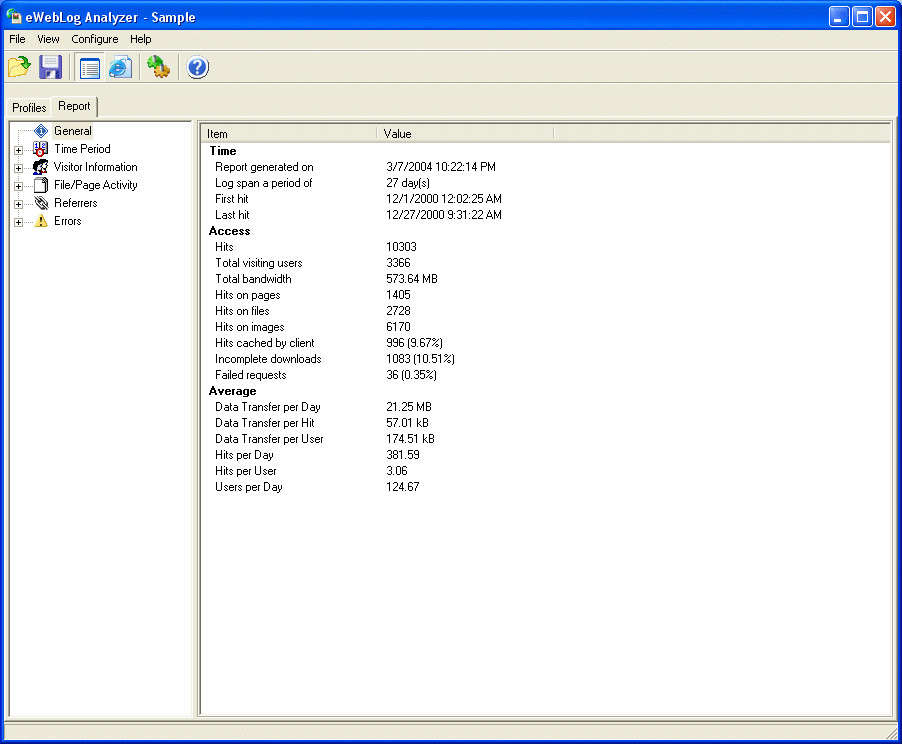Select the Errors tree item
Viewport: 902px width, 744px height.
coord(67,221)
